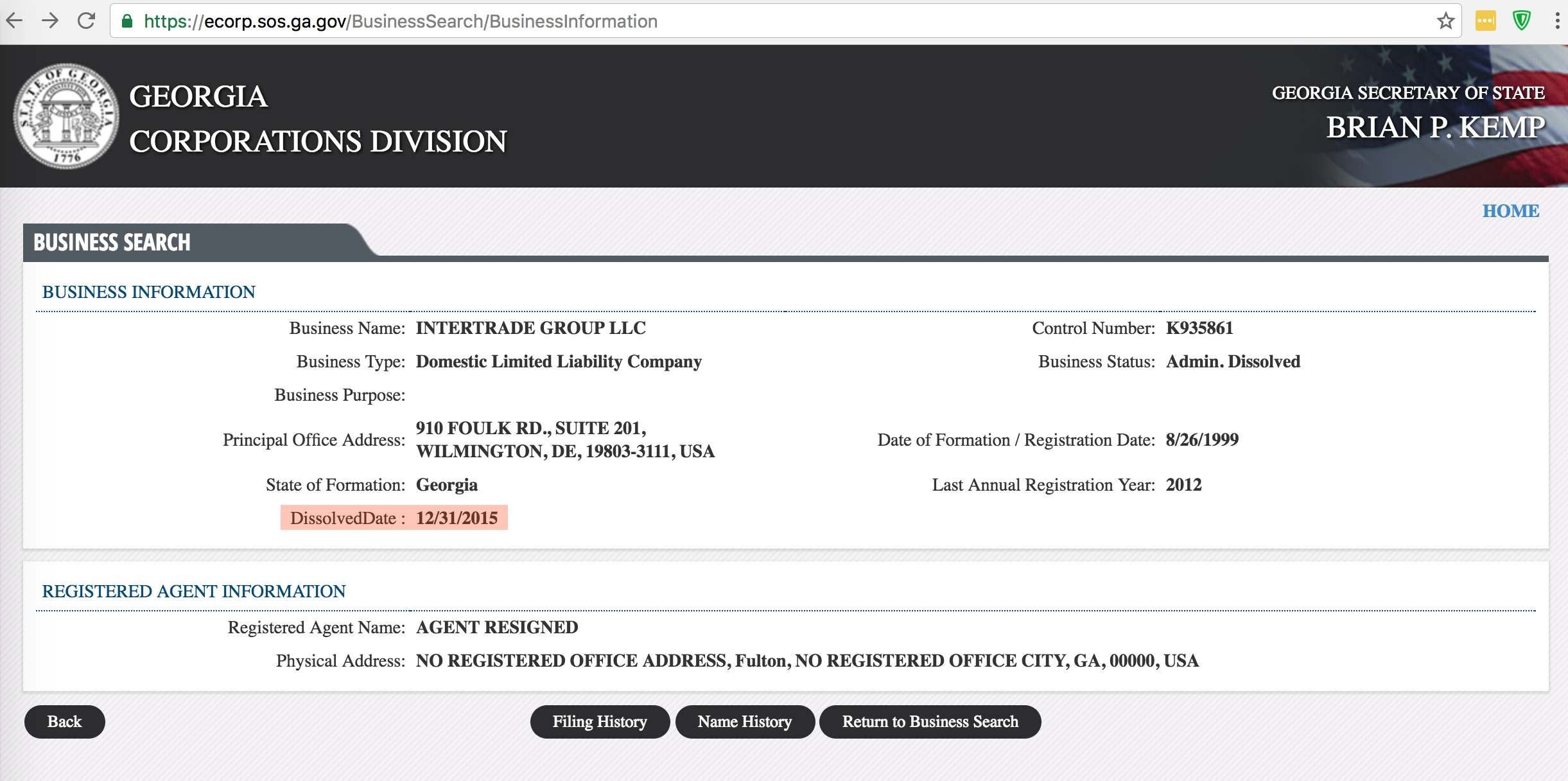Open the yellow extension icon
This screenshot has height=781, width=1568.
click(1485, 21)
